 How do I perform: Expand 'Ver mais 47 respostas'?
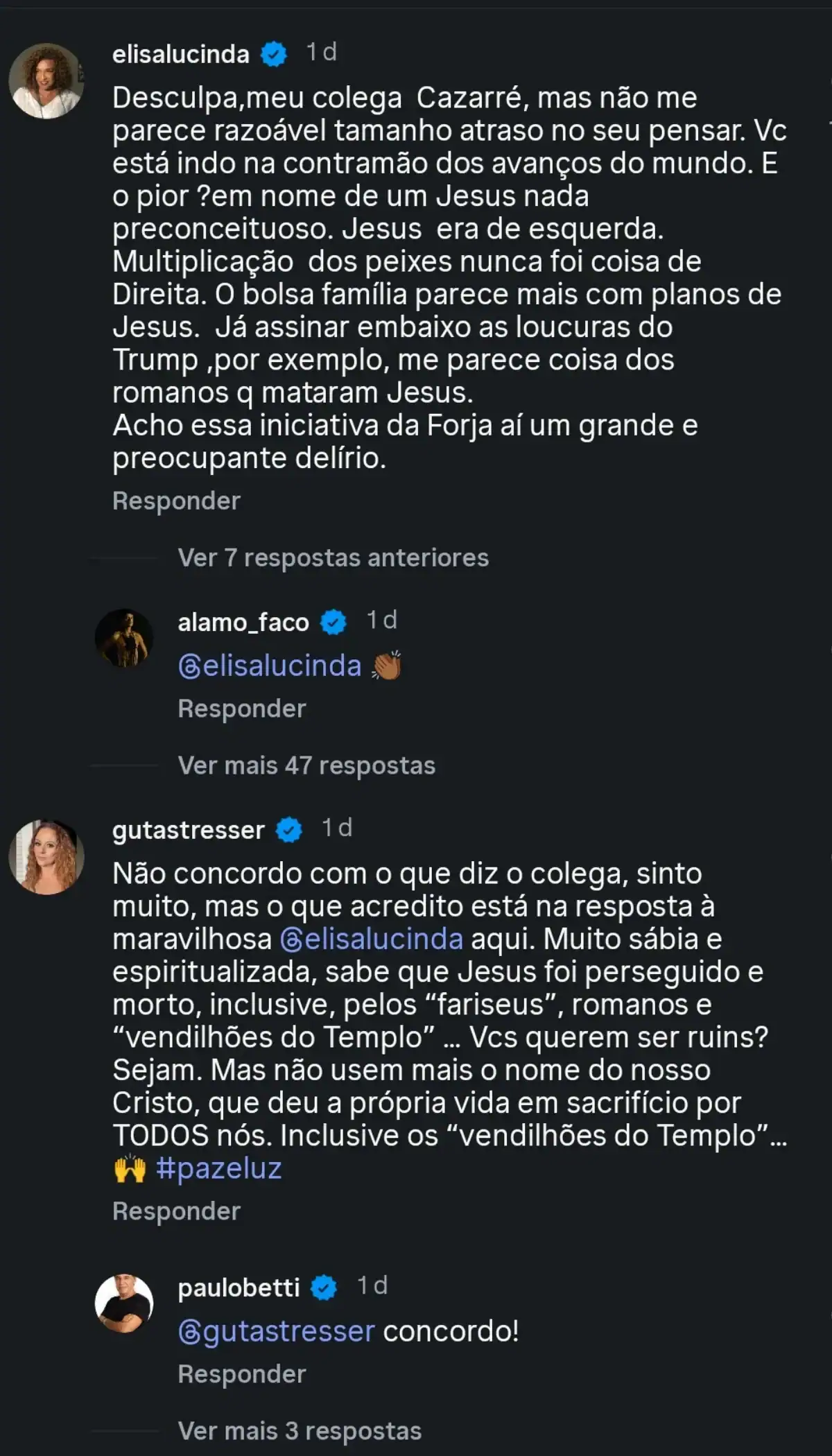coord(306,765)
